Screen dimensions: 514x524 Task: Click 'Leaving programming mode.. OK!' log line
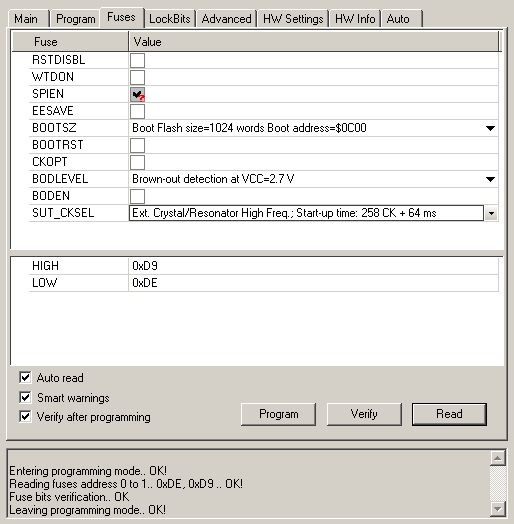pos(87,510)
